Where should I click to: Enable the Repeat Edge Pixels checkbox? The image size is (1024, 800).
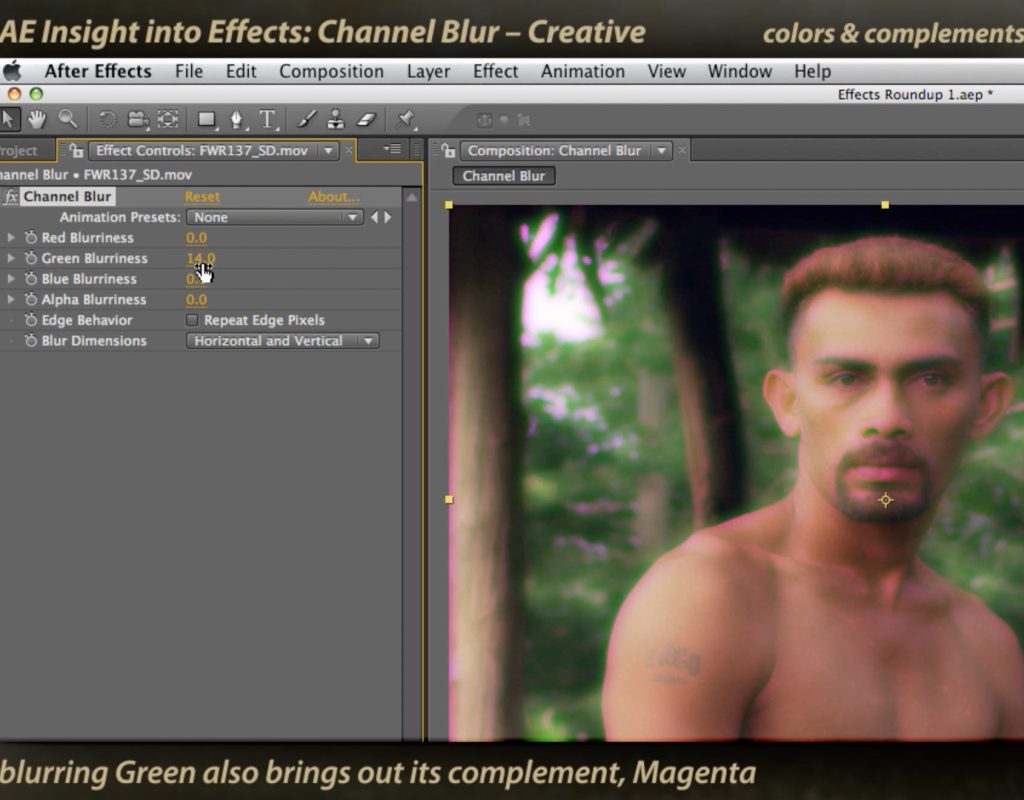click(192, 320)
